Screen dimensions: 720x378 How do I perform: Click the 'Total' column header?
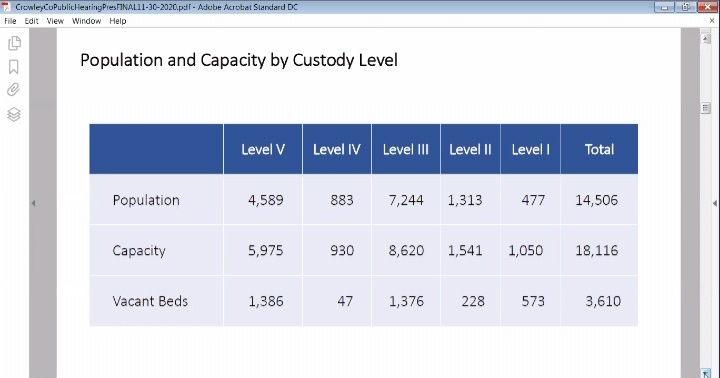tap(599, 149)
